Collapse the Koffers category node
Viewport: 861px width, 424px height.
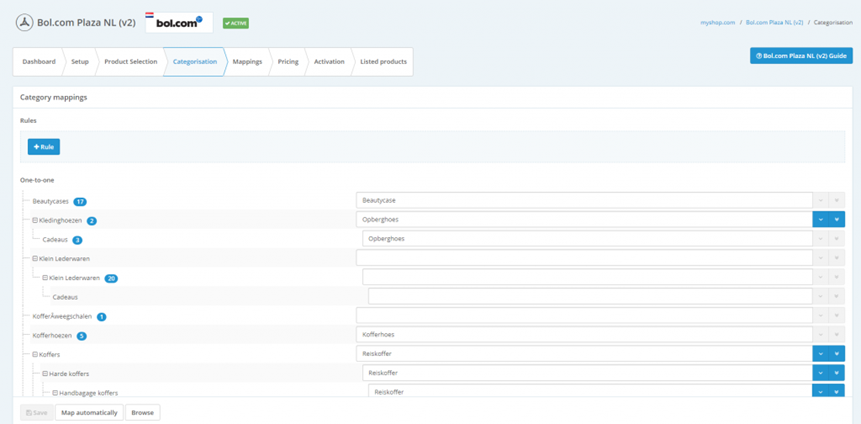pos(35,354)
